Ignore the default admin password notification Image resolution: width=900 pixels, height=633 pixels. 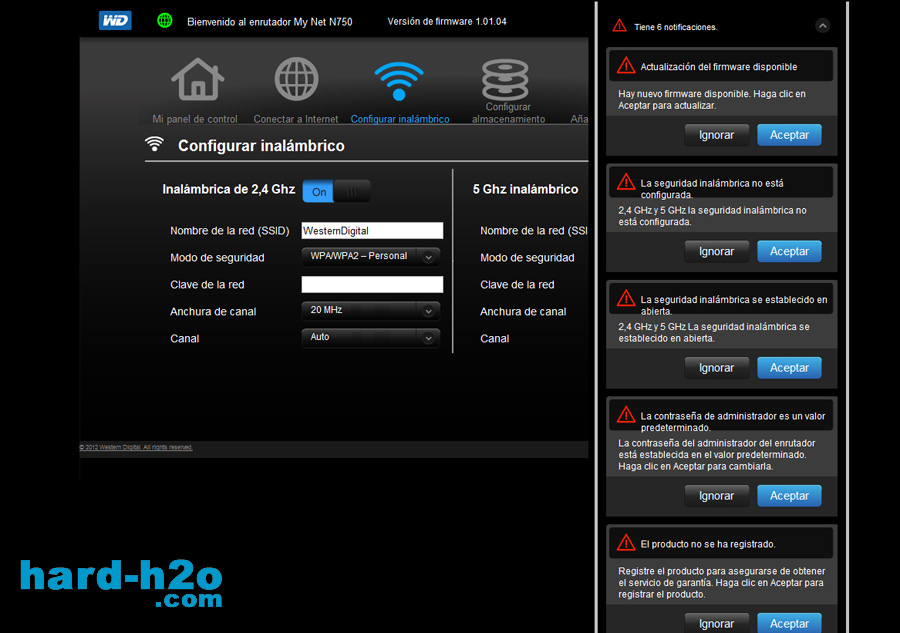point(716,496)
